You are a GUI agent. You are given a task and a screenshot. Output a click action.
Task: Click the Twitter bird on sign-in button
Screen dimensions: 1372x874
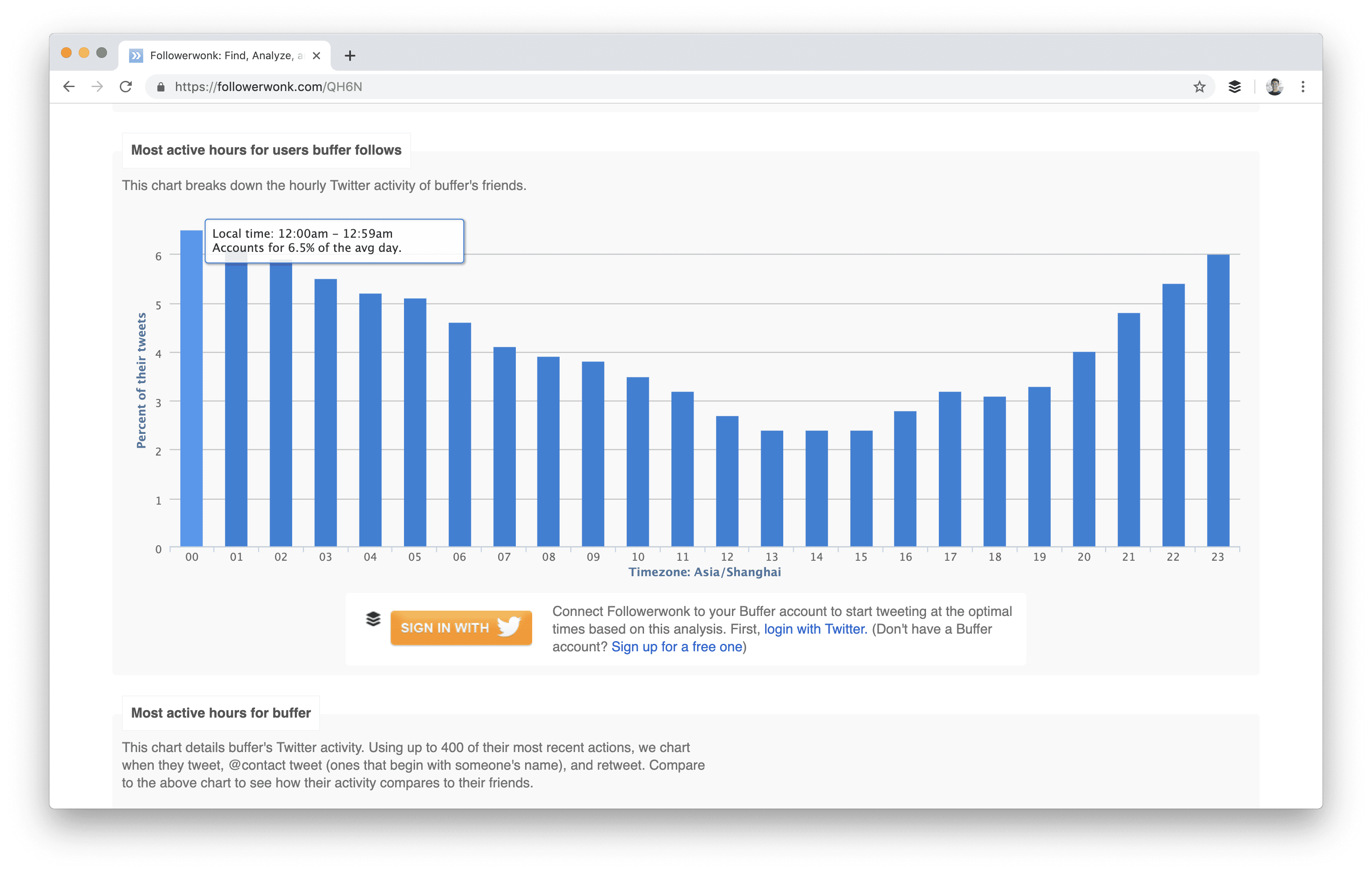click(509, 626)
